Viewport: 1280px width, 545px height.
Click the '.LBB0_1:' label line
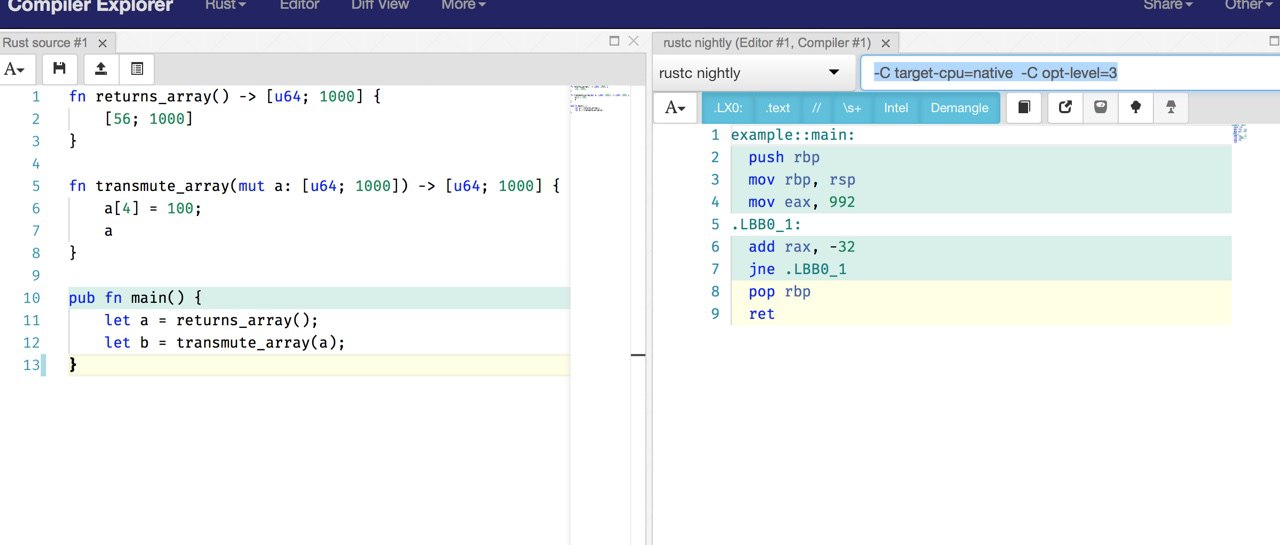coord(766,224)
